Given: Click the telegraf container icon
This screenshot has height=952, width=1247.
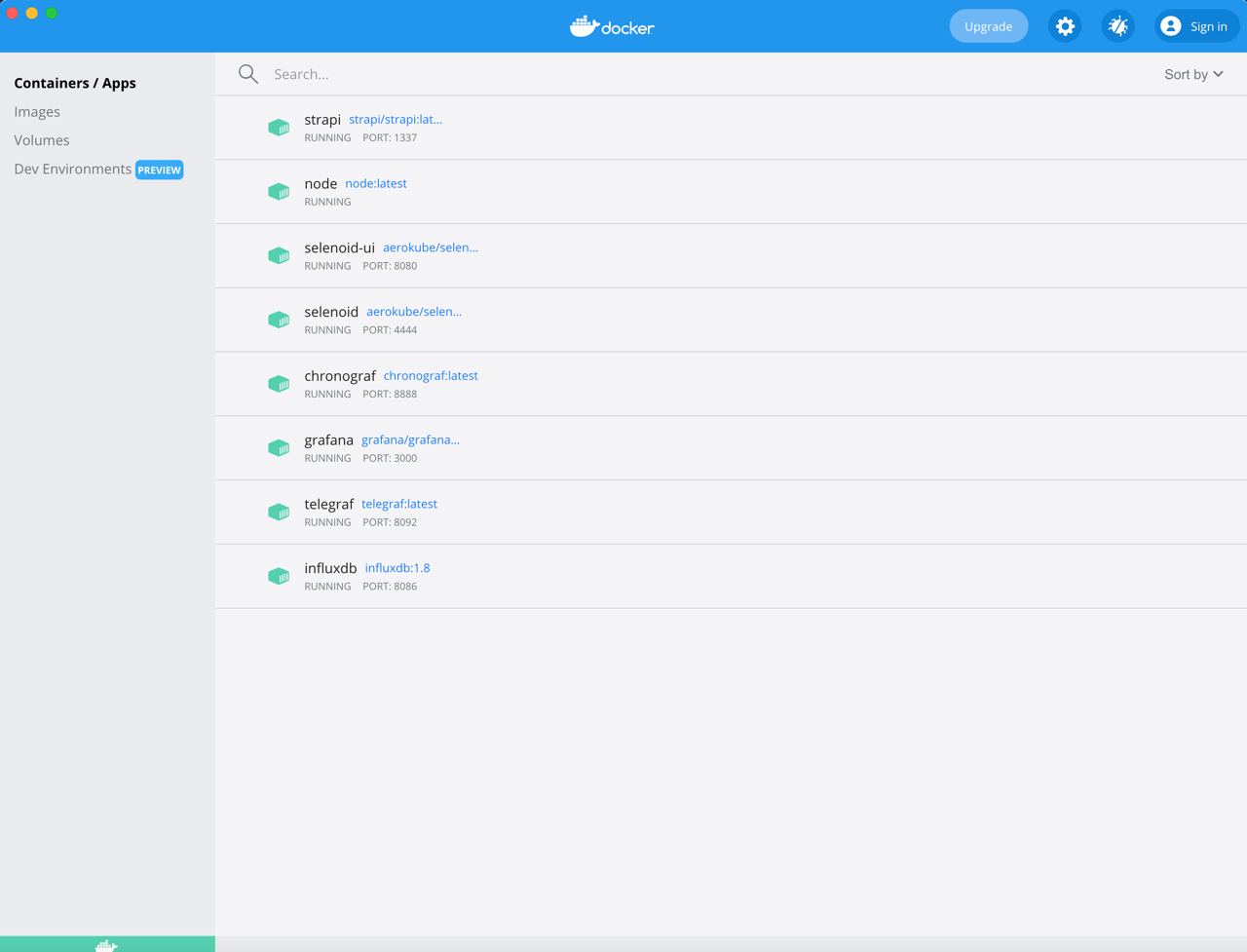Looking at the screenshot, I should coord(279,513).
